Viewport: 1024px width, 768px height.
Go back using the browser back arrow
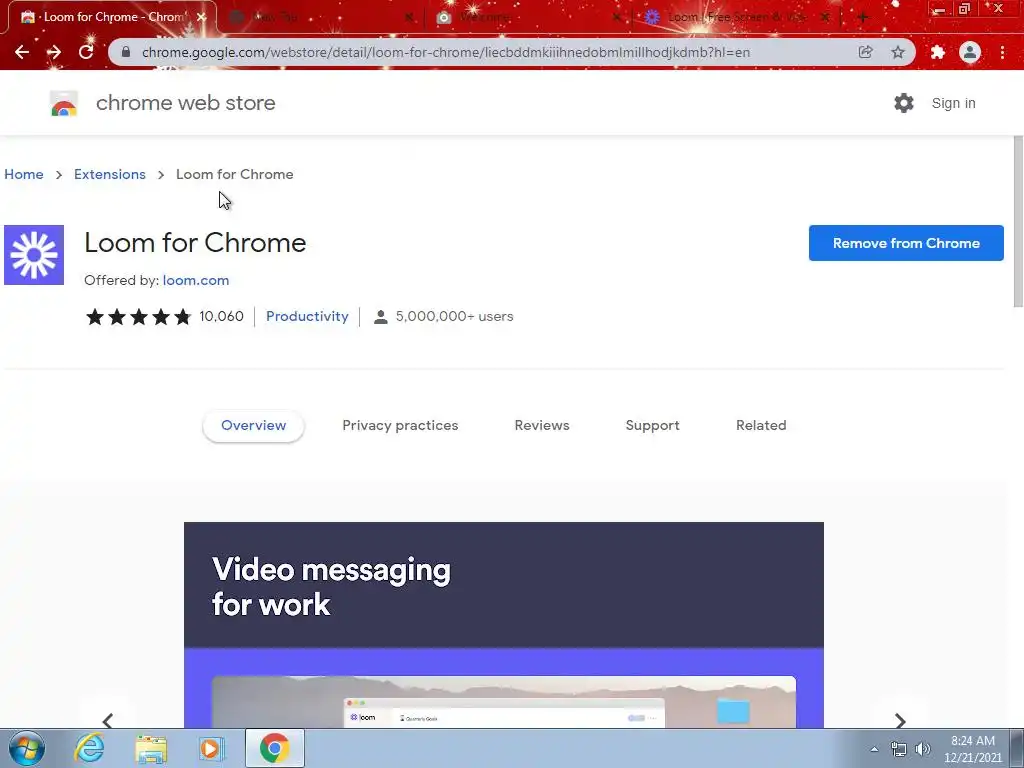tap(22, 52)
